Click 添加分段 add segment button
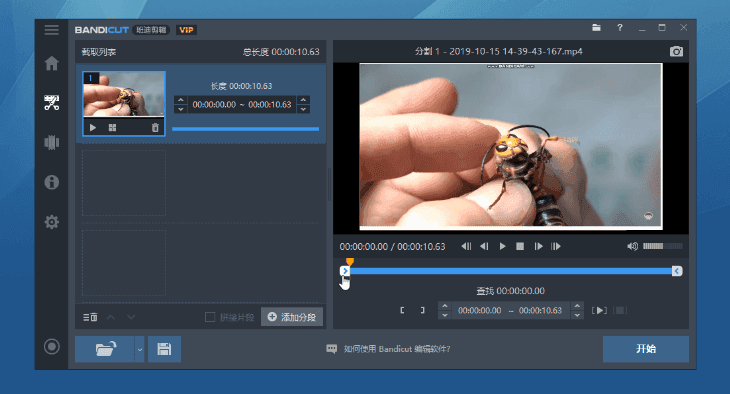The height and width of the screenshot is (394, 730). (x=292, y=317)
